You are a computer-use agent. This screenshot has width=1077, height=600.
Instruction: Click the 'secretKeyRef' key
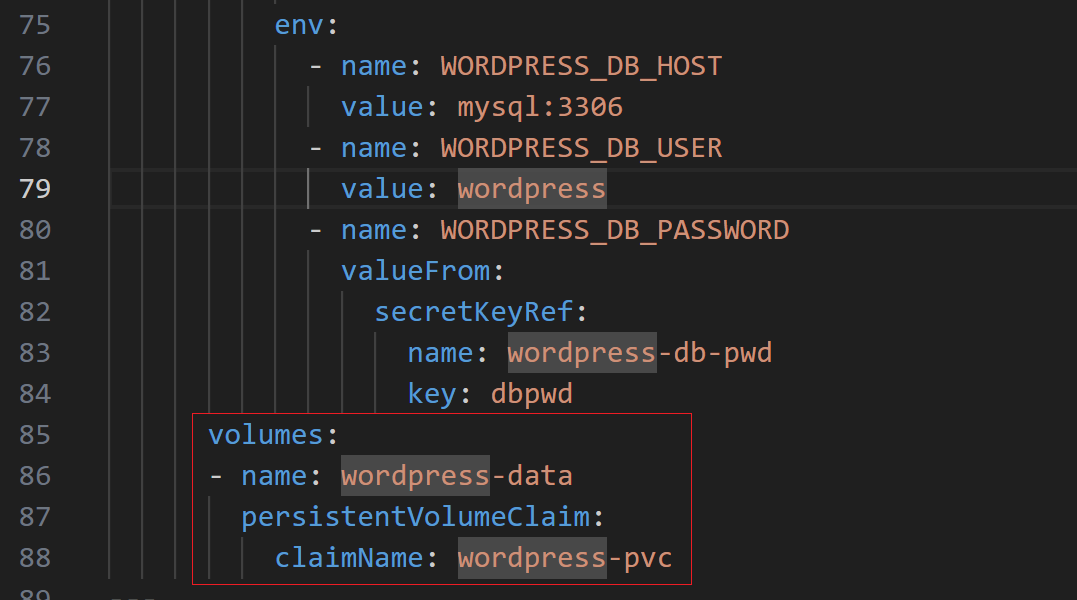coord(473,312)
